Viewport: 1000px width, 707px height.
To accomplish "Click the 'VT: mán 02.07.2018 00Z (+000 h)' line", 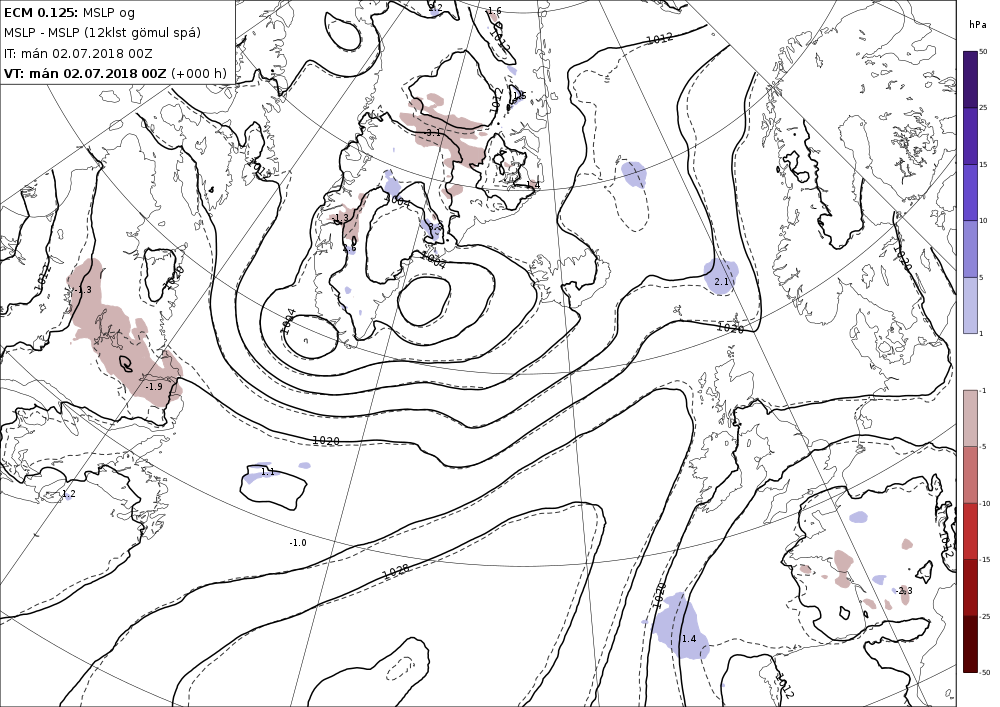I will tap(115, 73).
